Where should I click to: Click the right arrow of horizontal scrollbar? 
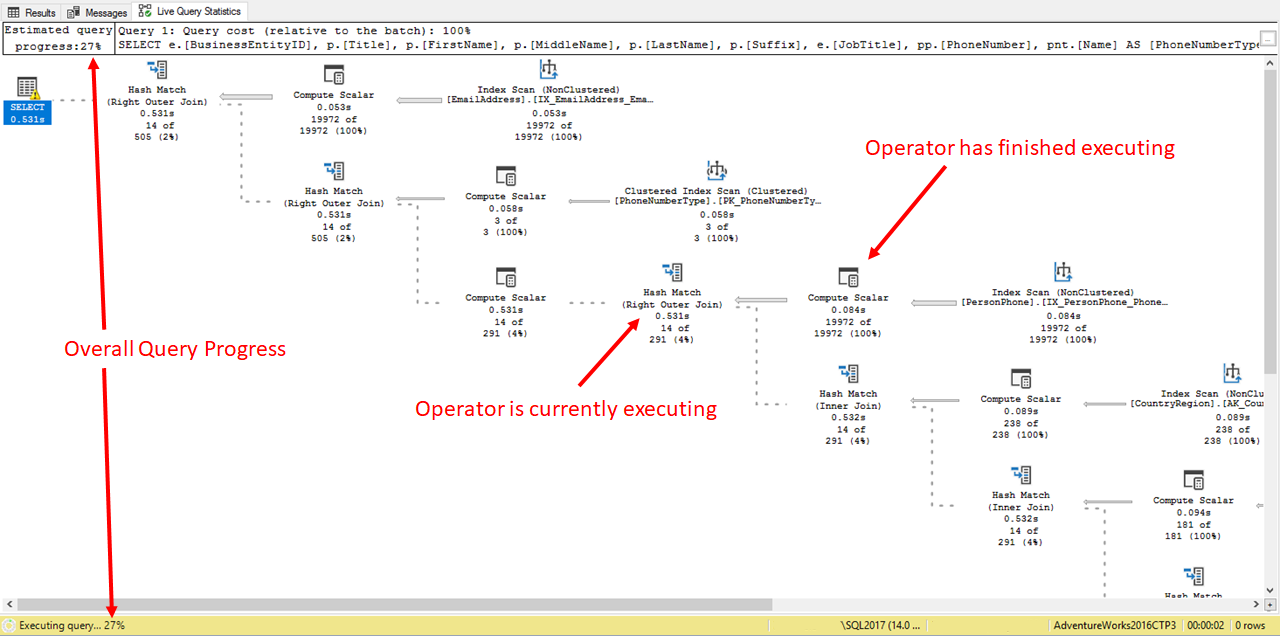(1254, 603)
